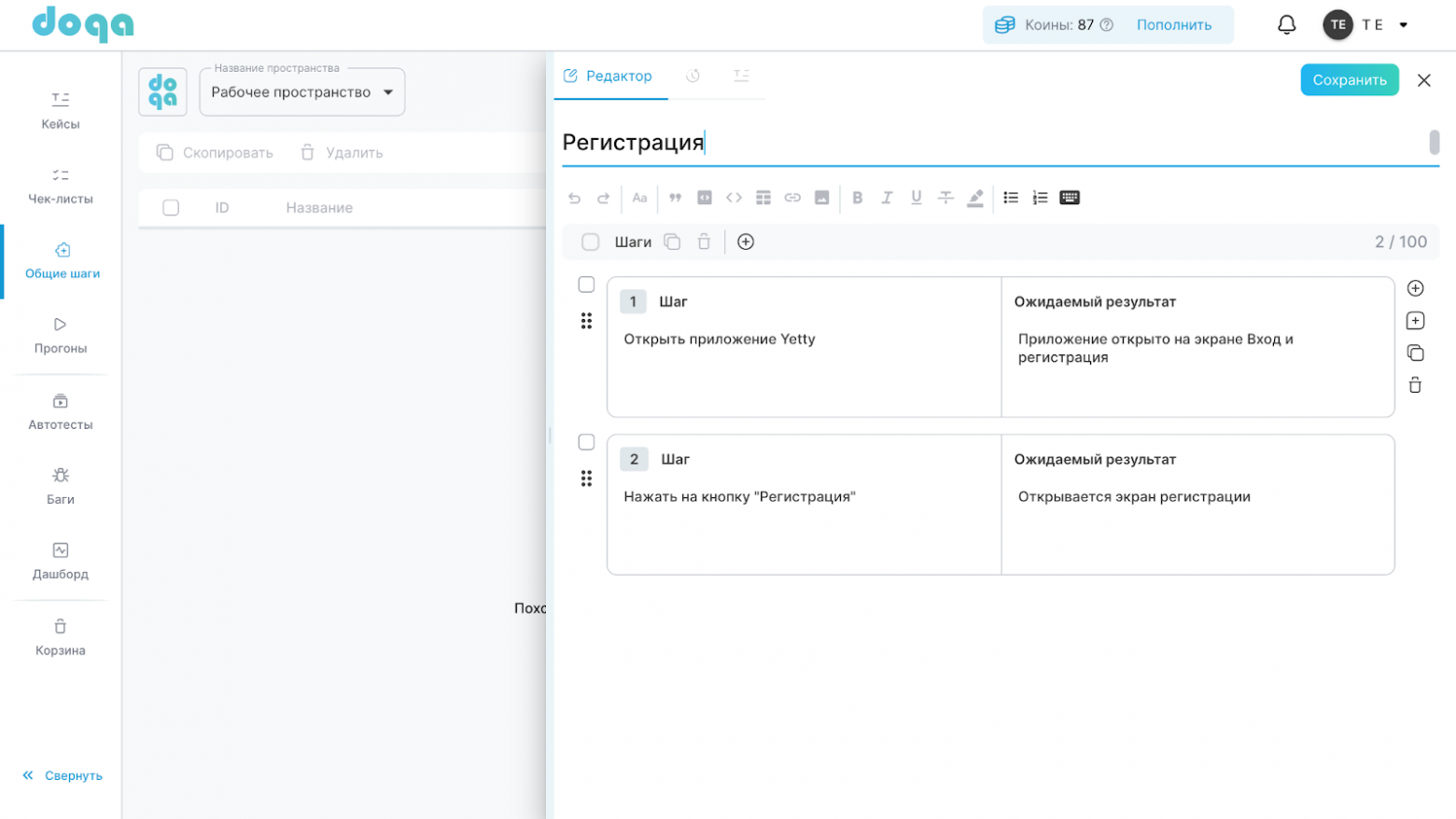Collapse the sidebar with Свернуть
The height and width of the screenshot is (819, 1456).
pyautogui.click(x=62, y=775)
